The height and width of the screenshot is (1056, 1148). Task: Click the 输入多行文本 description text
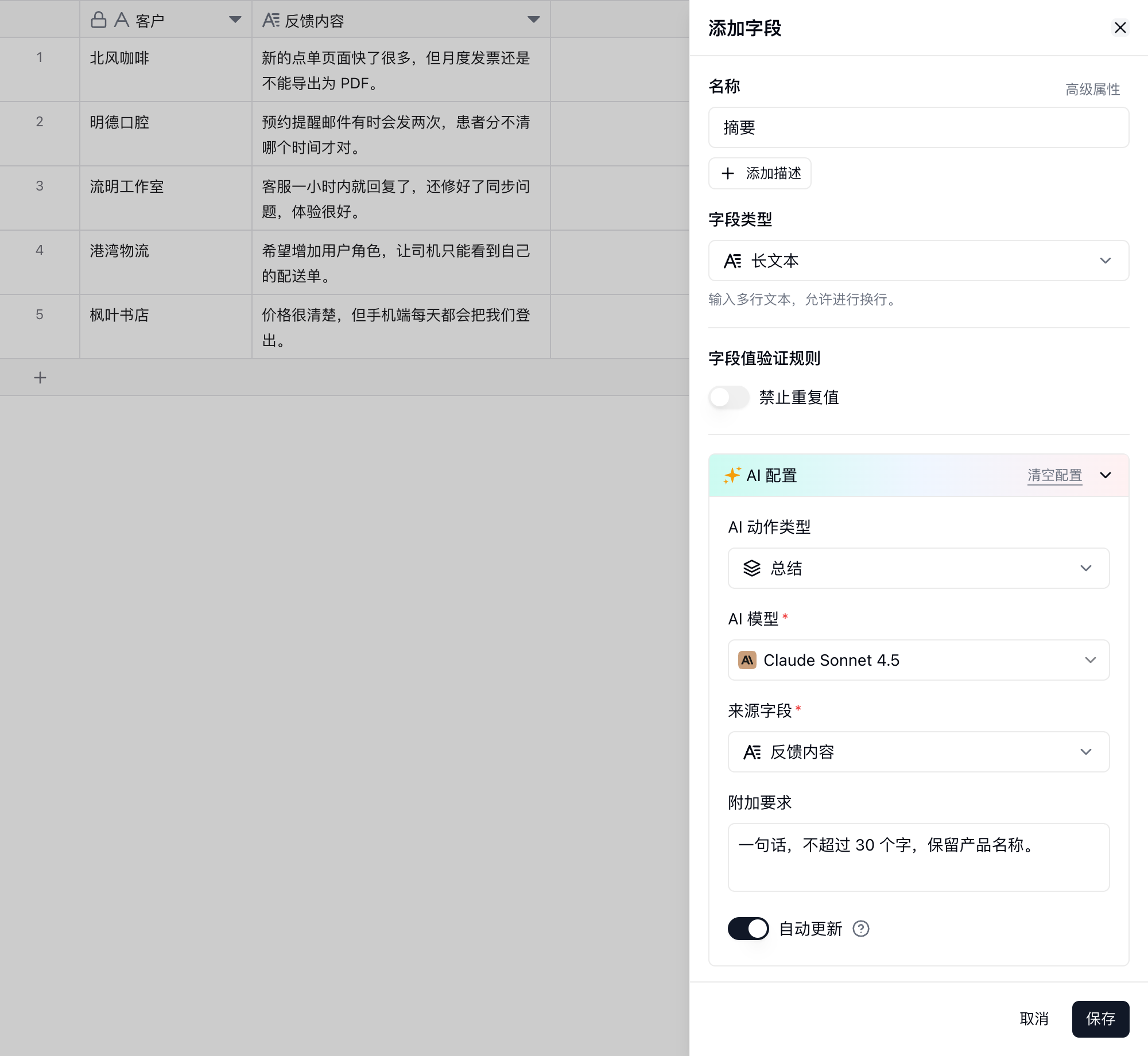[804, 300]
